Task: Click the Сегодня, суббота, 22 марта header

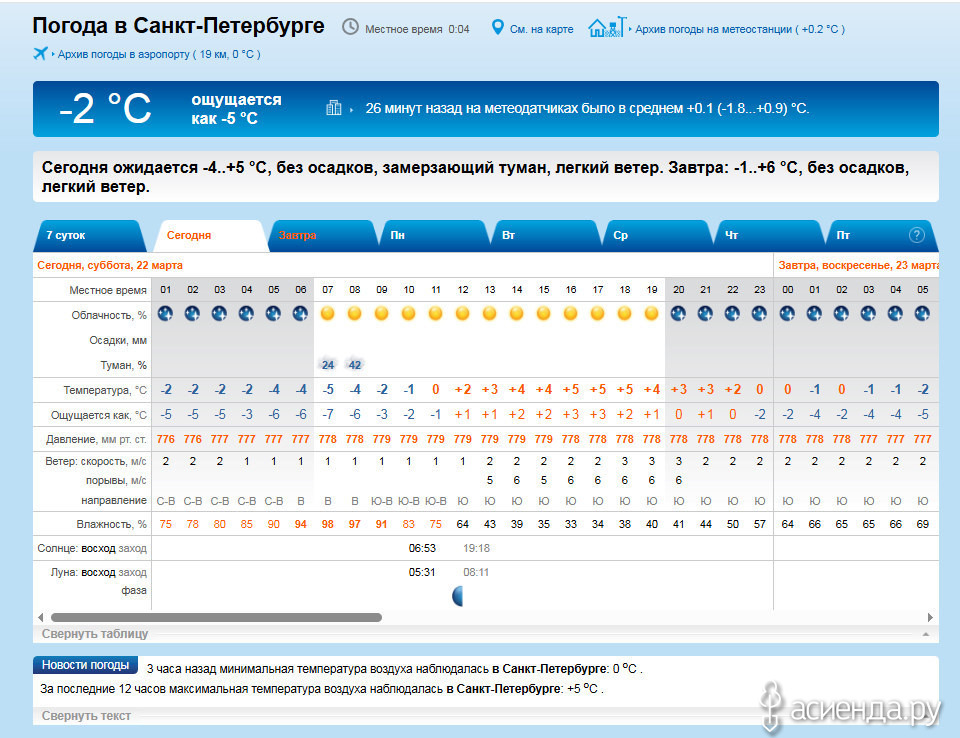Action: click(110, 265)
